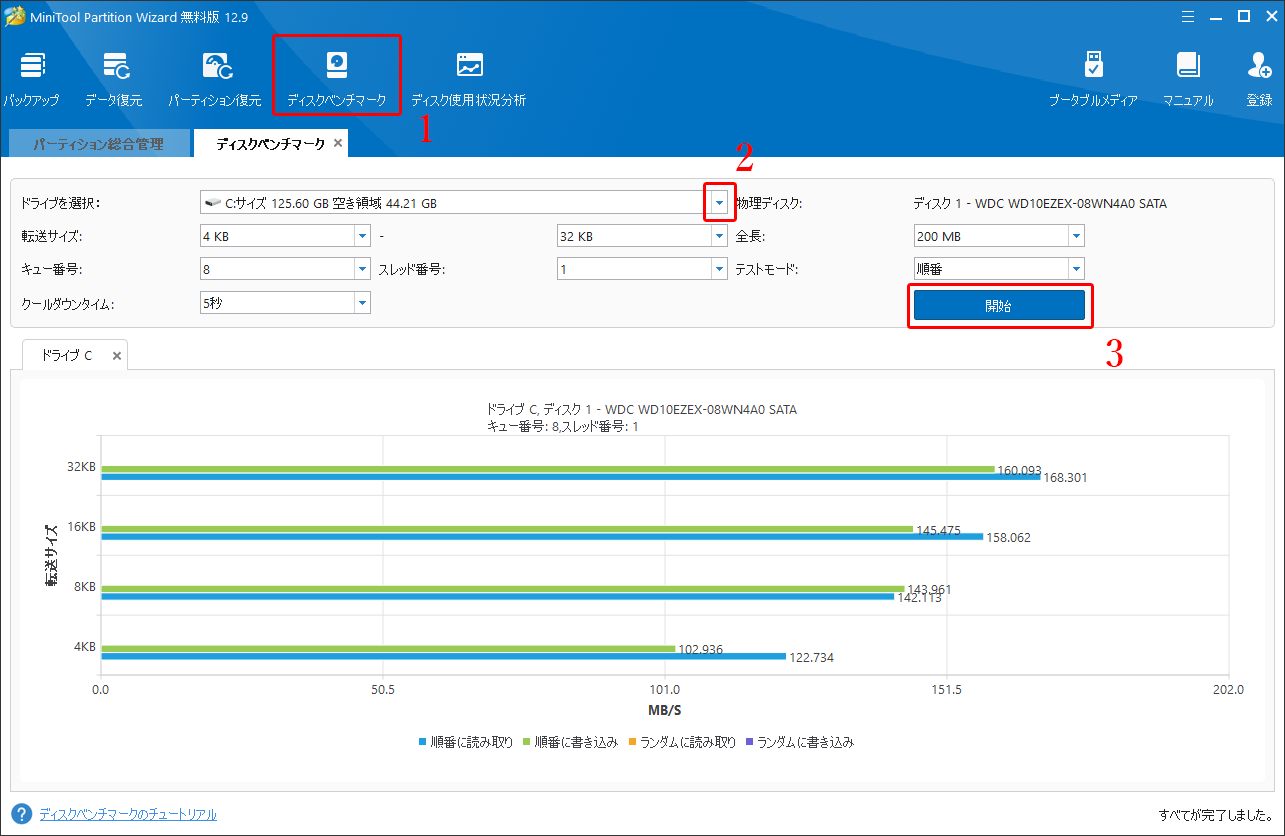
Task: Click the キュー番号: 8,スレッド番号: 1 subtitle
Action: 563,426
